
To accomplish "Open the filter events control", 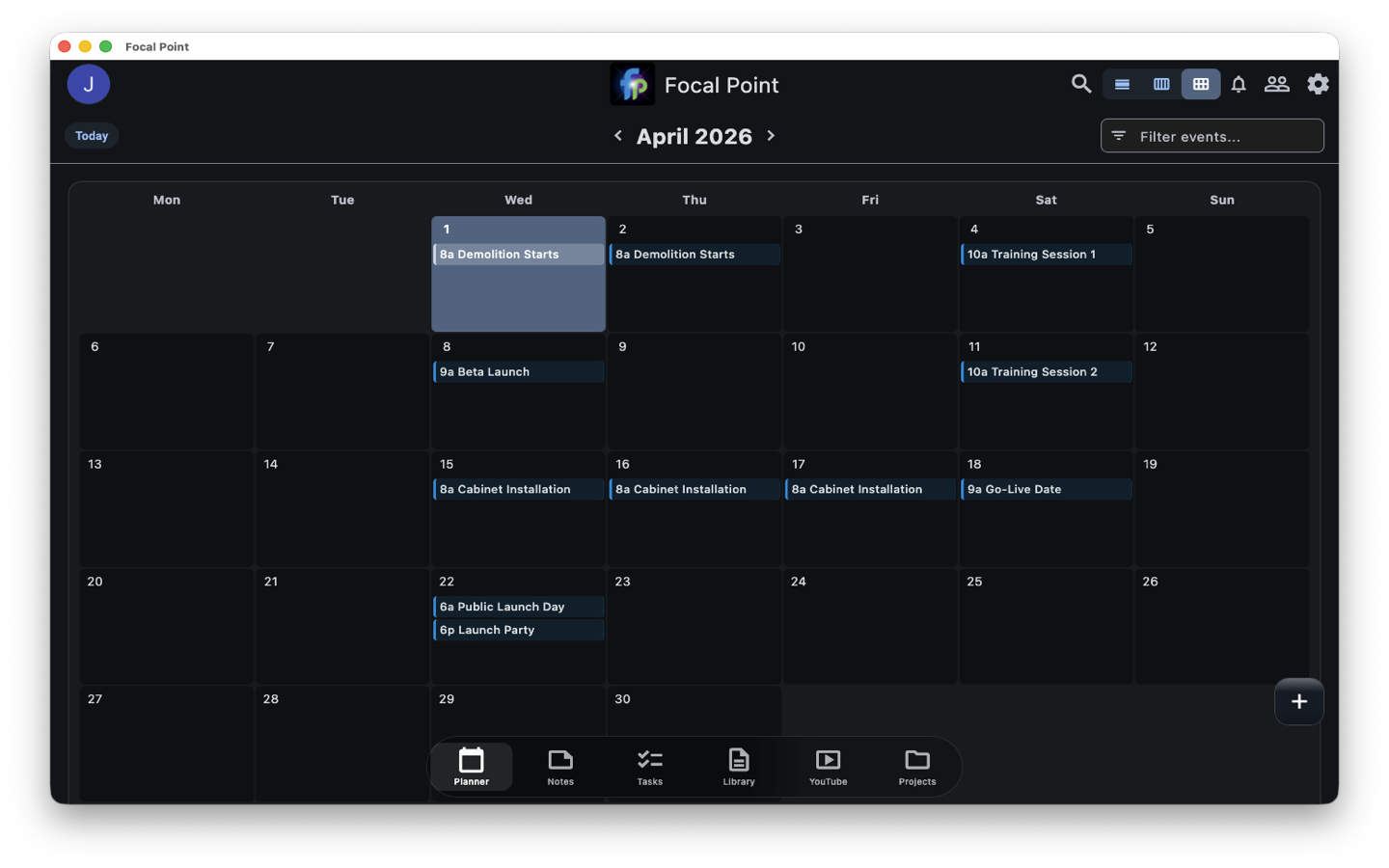I will point(1212,135).
